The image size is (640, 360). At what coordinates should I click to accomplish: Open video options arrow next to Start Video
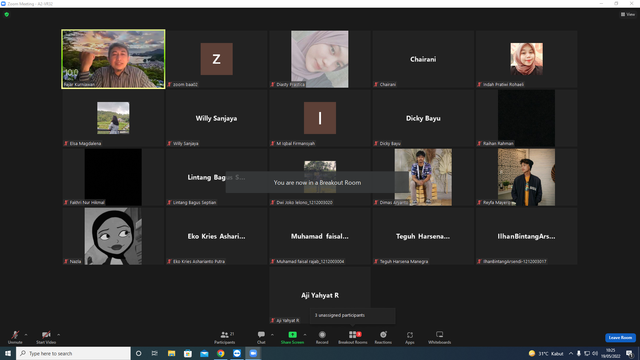(58, 335)
